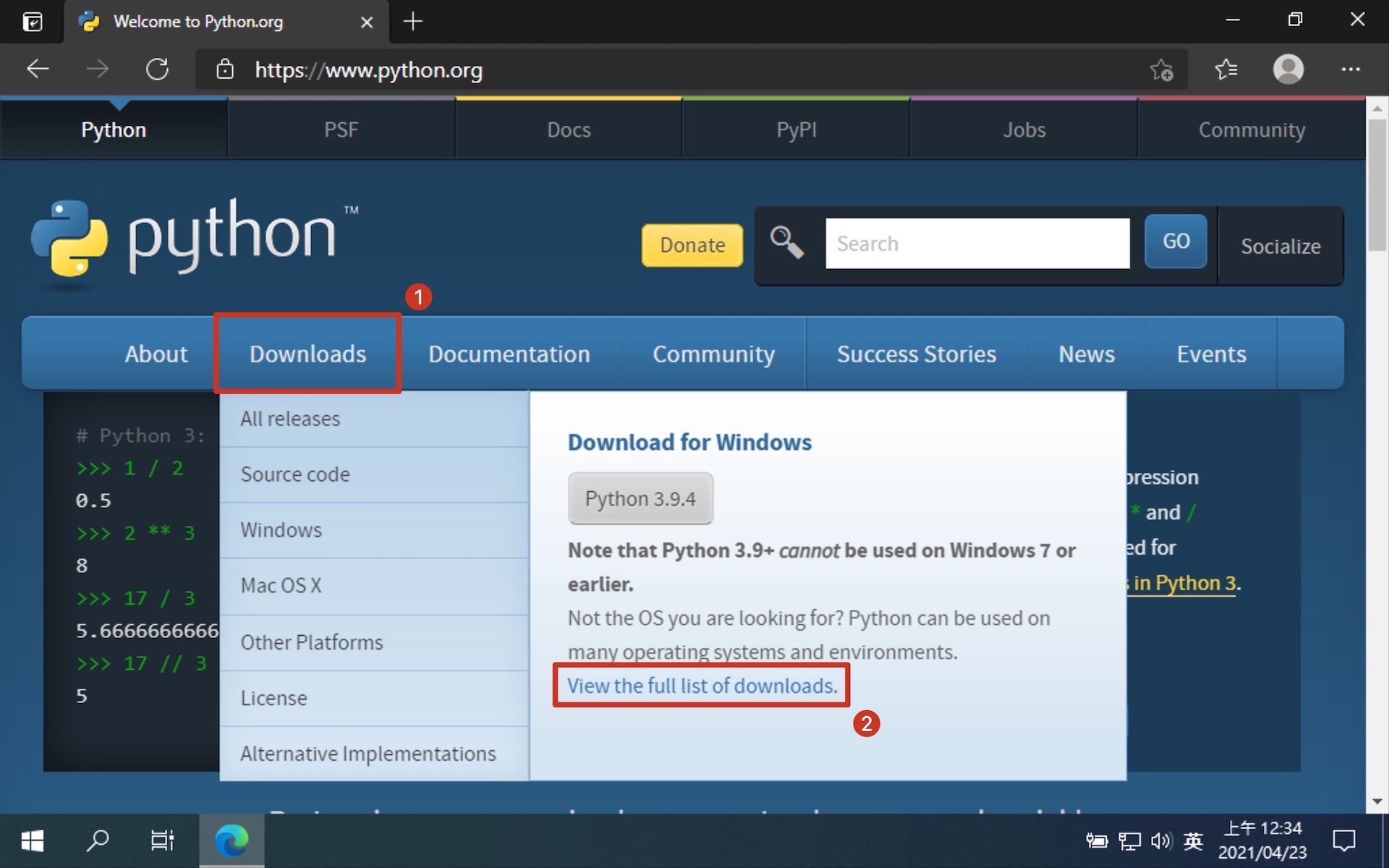
Task: Click the browser profile/account icon
Action: coord(1288,68)
